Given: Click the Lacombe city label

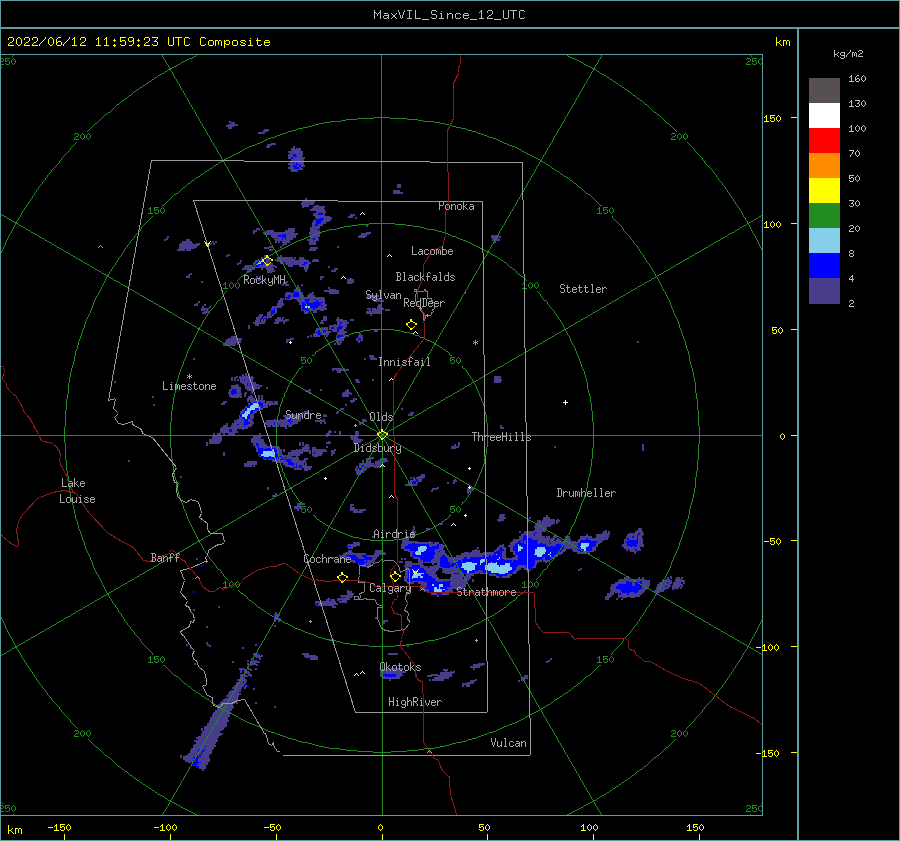Looking at the screenshot, I should pyautogui.click(x=432, y=251).
